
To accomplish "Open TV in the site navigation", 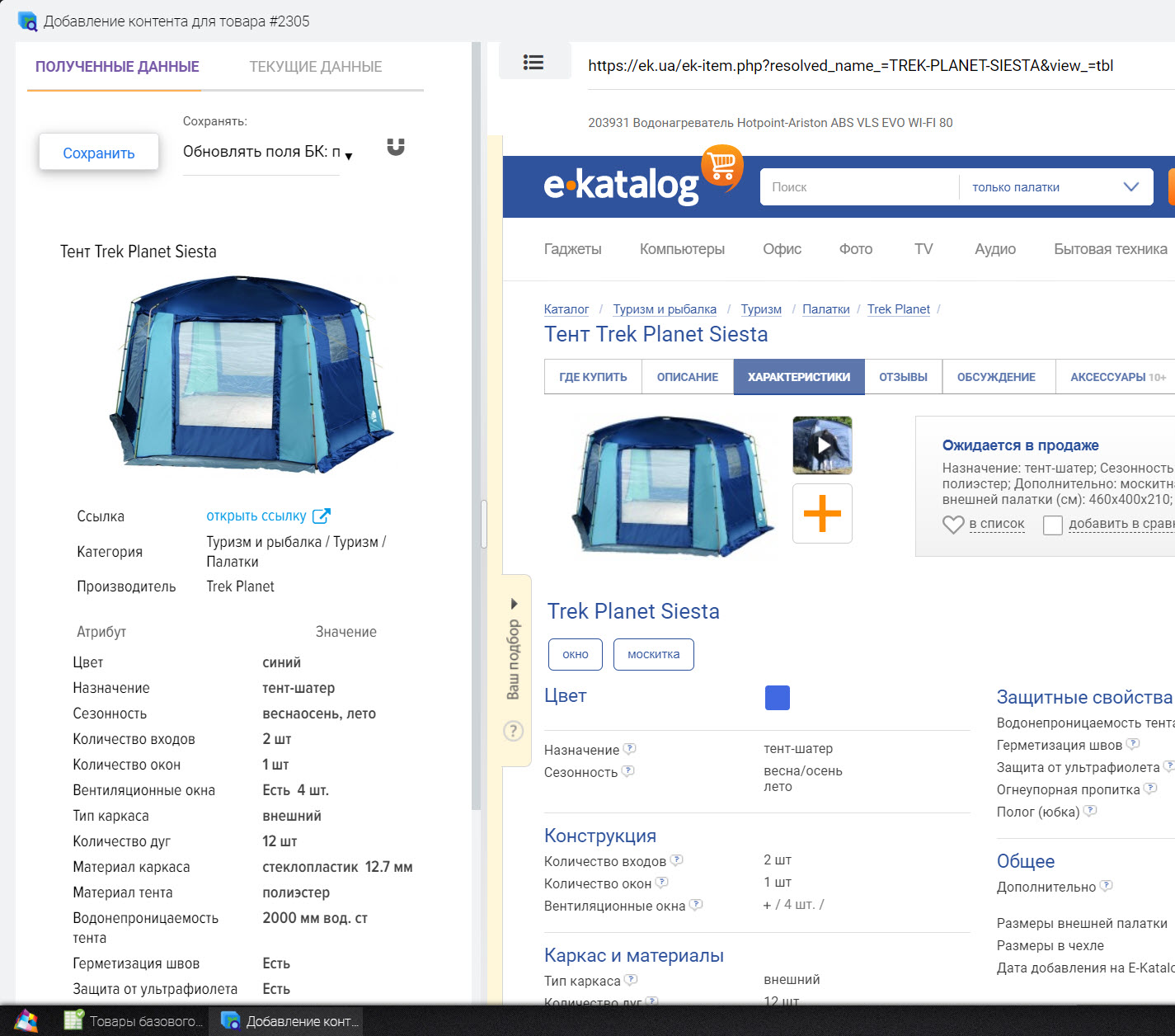I will (x=924, y=249).
